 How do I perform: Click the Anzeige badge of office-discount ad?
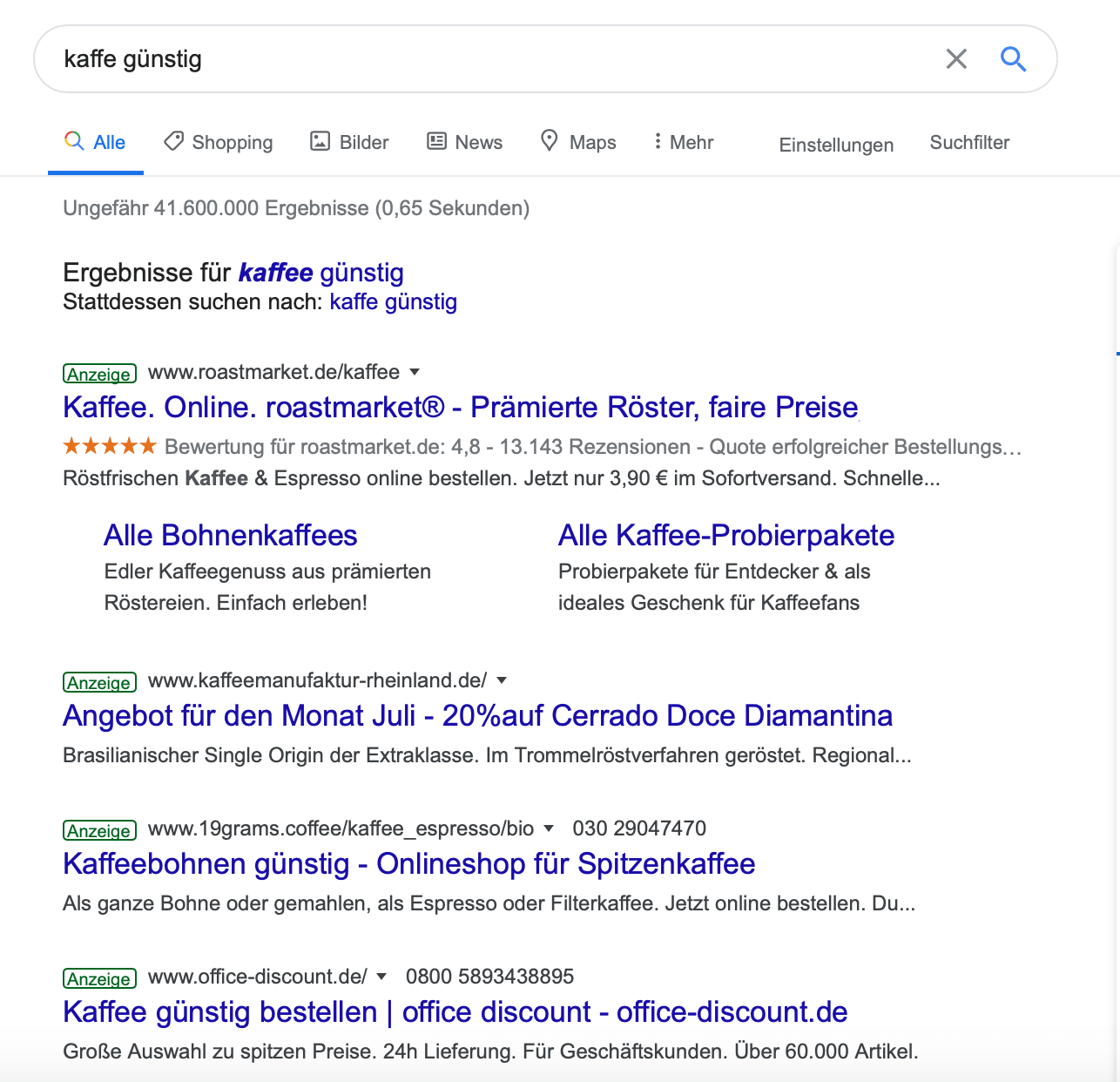[99, 978]
